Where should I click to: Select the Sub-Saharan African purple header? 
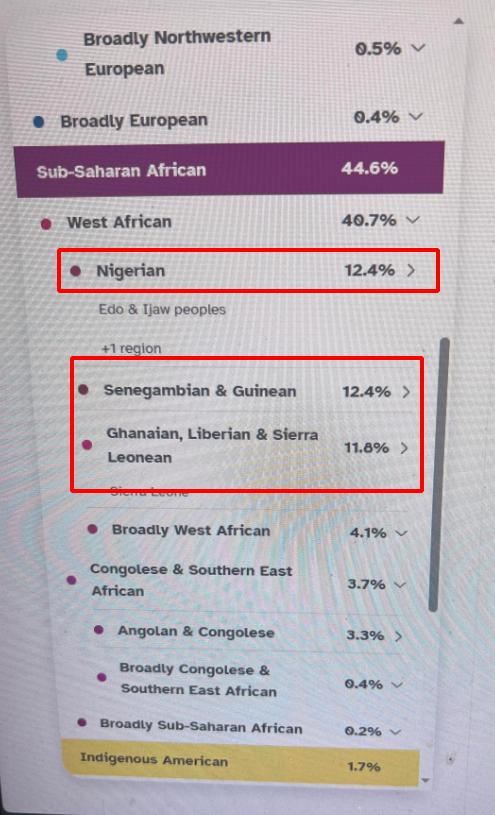click(230, 169)
